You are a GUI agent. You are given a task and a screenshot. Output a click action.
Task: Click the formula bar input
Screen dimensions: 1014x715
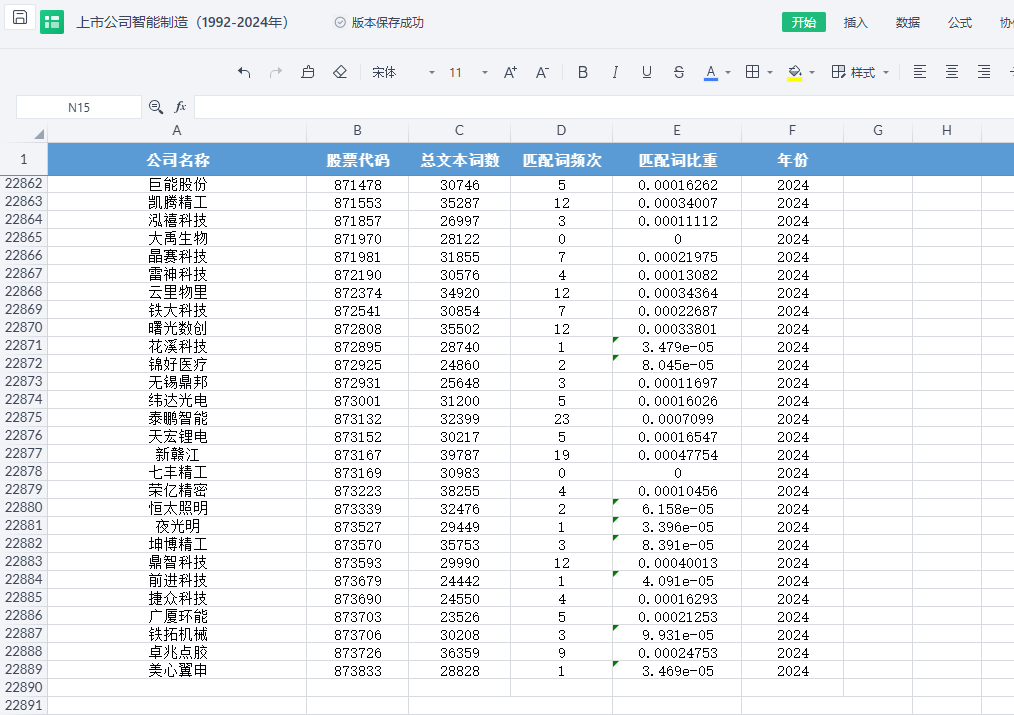[604, 107]
